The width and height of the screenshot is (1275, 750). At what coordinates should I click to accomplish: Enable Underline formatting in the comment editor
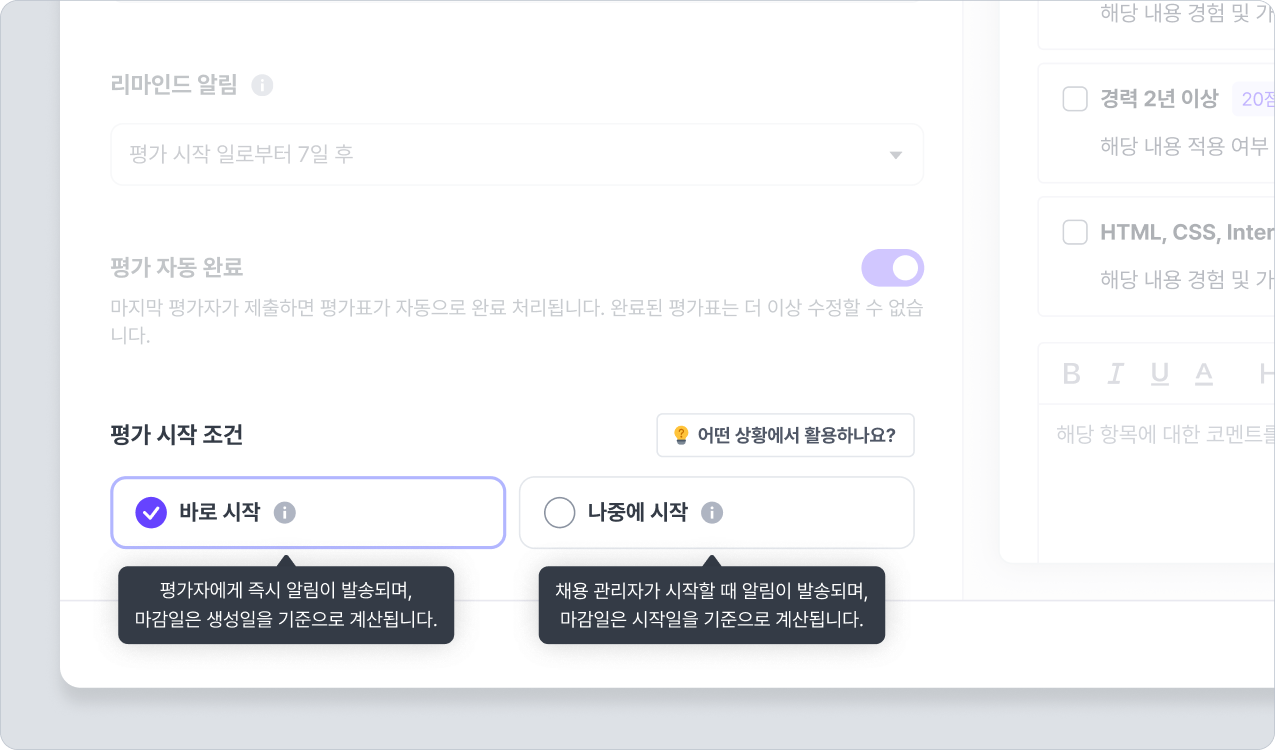[1160, 374]
